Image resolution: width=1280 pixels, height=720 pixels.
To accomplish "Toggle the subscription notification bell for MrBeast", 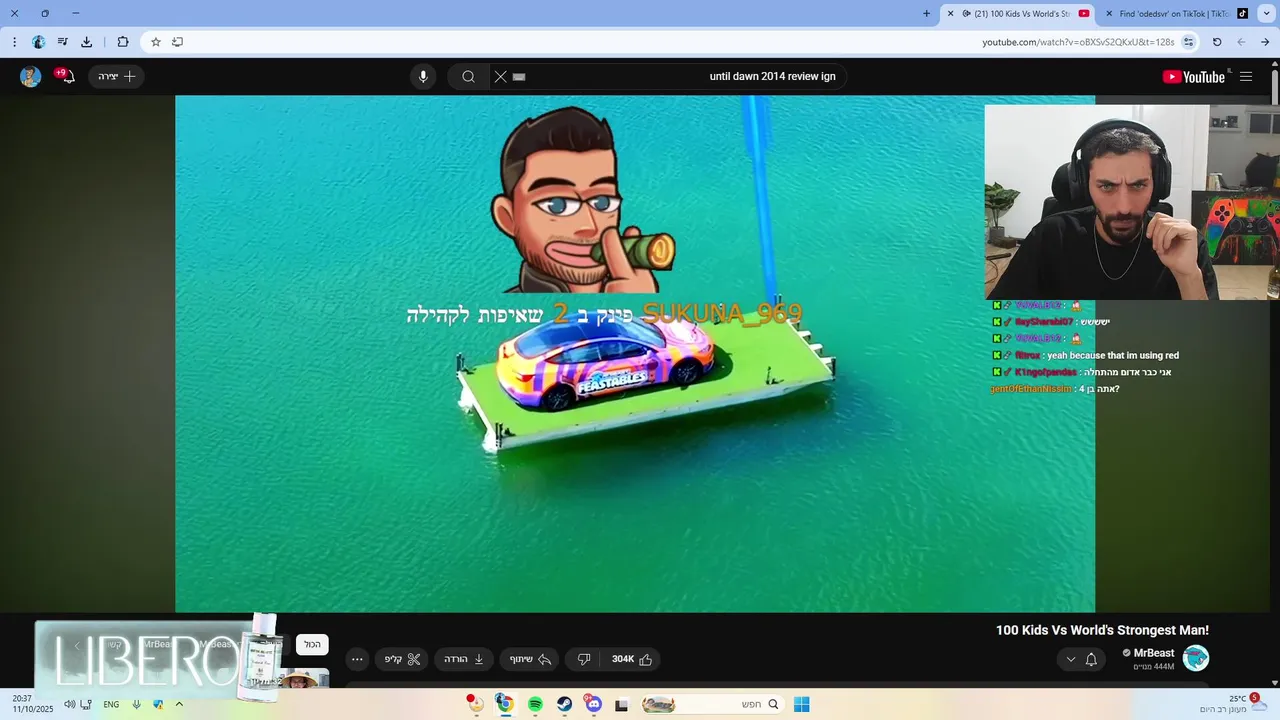I will 1091,659.
